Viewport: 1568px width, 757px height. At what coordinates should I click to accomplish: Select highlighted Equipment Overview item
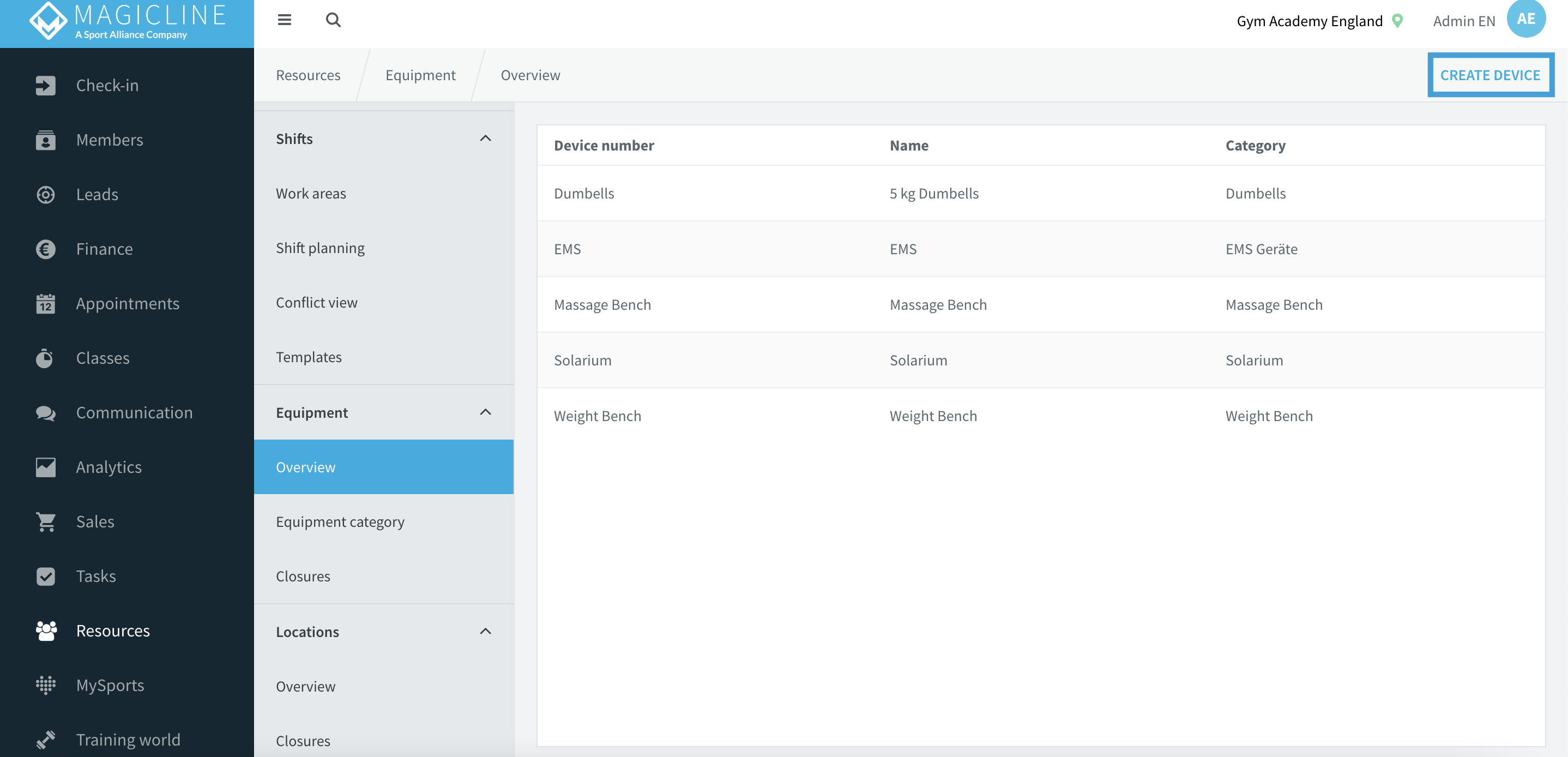point(384,467)
